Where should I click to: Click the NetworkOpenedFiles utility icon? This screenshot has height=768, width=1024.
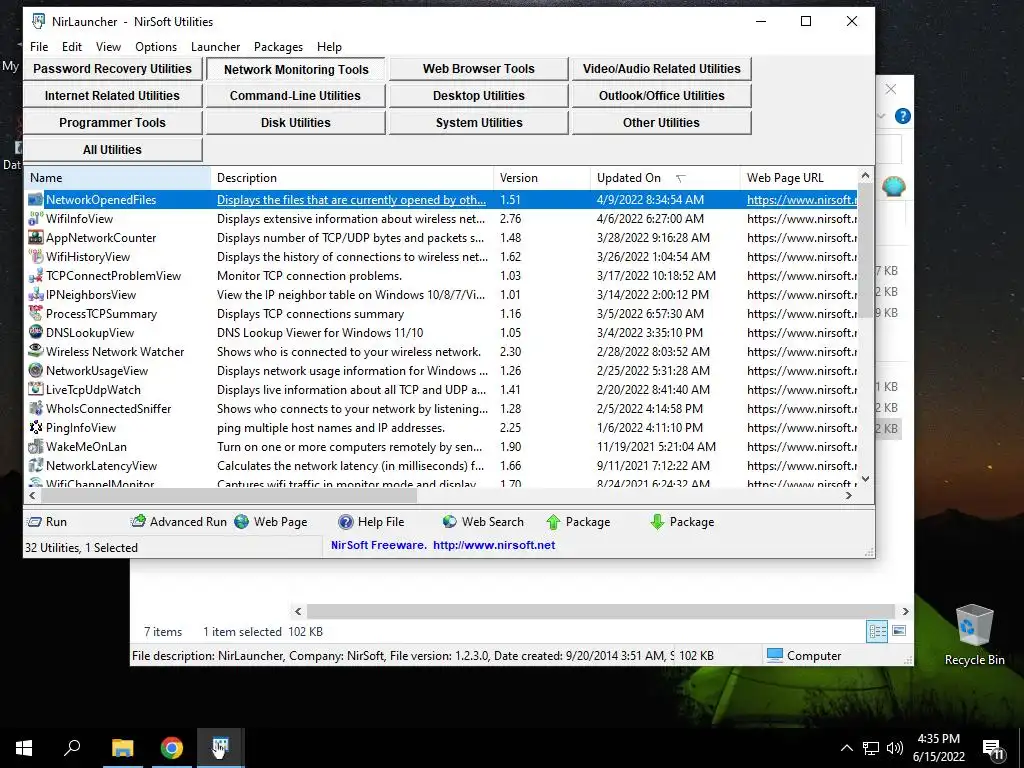point(35,200)
